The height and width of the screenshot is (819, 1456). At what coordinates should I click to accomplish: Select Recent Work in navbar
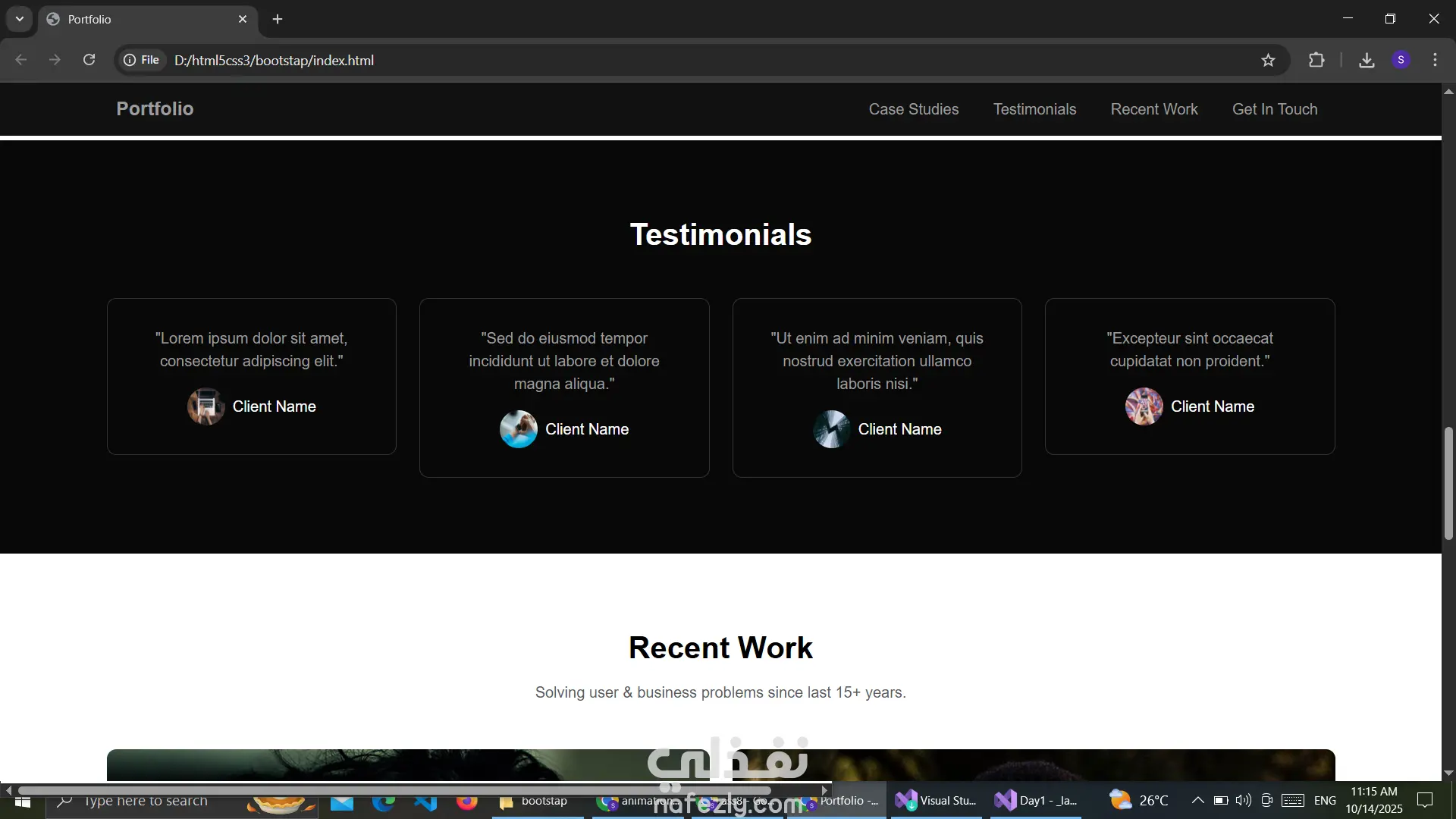(1153, 109)
